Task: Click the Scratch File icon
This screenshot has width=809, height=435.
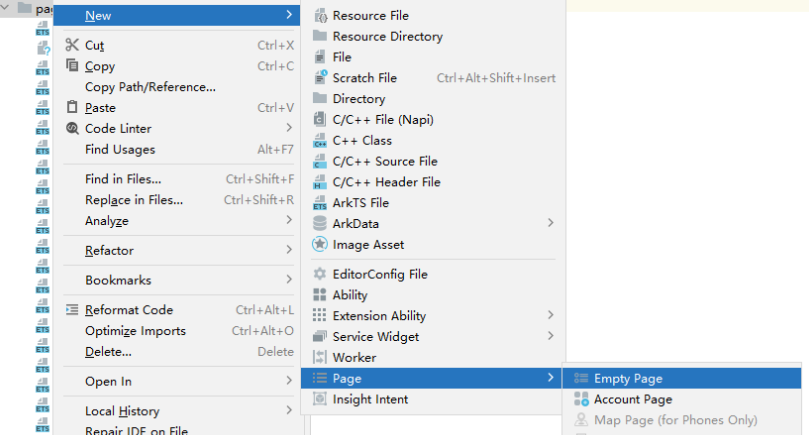Action: (x=320, y=78)
